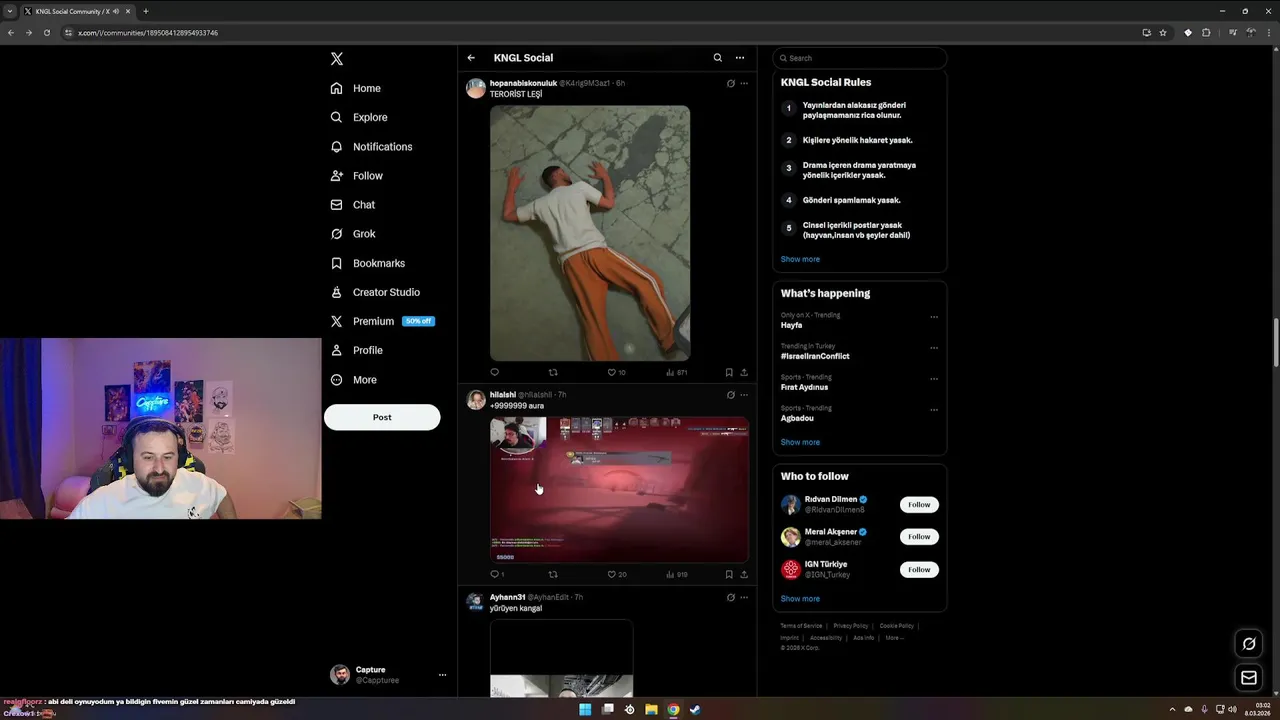Bookmark the +9999999 aura post

click(729, 574)
